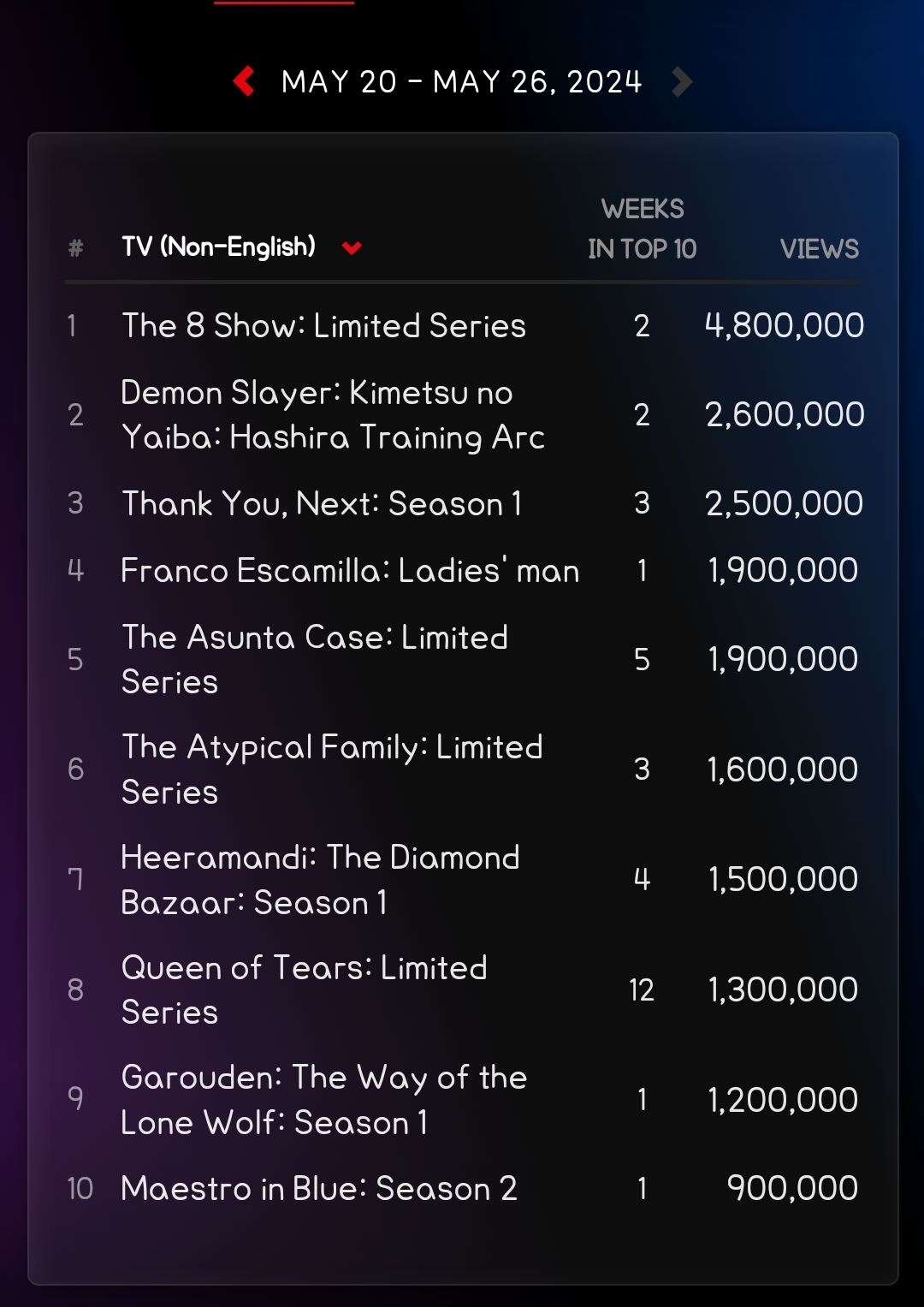Click the 4,800,000 views figure
Screen dimensions: 924x1307
click(x=784, y=326)
